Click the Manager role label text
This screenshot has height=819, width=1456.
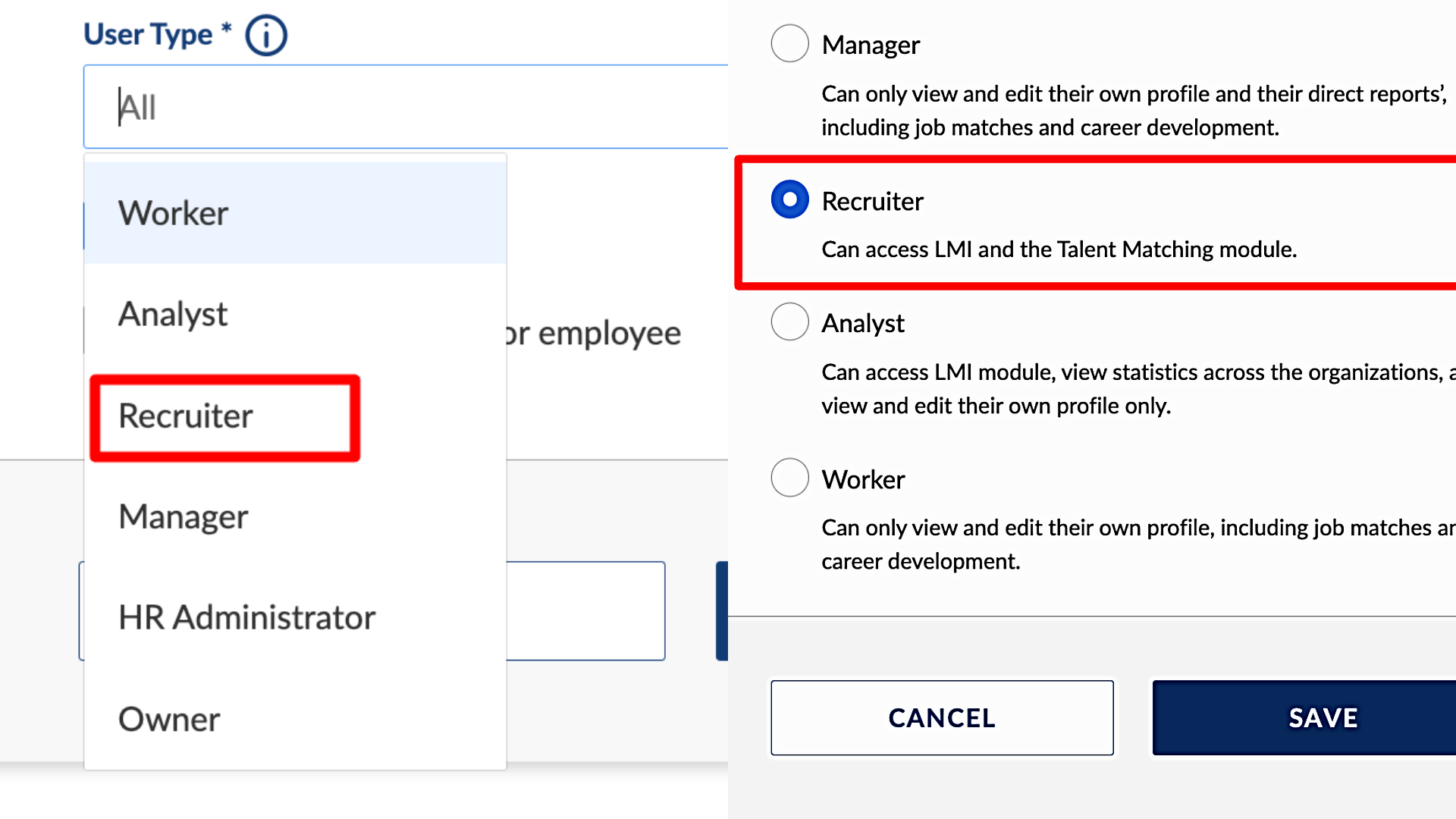pos(871,45)
